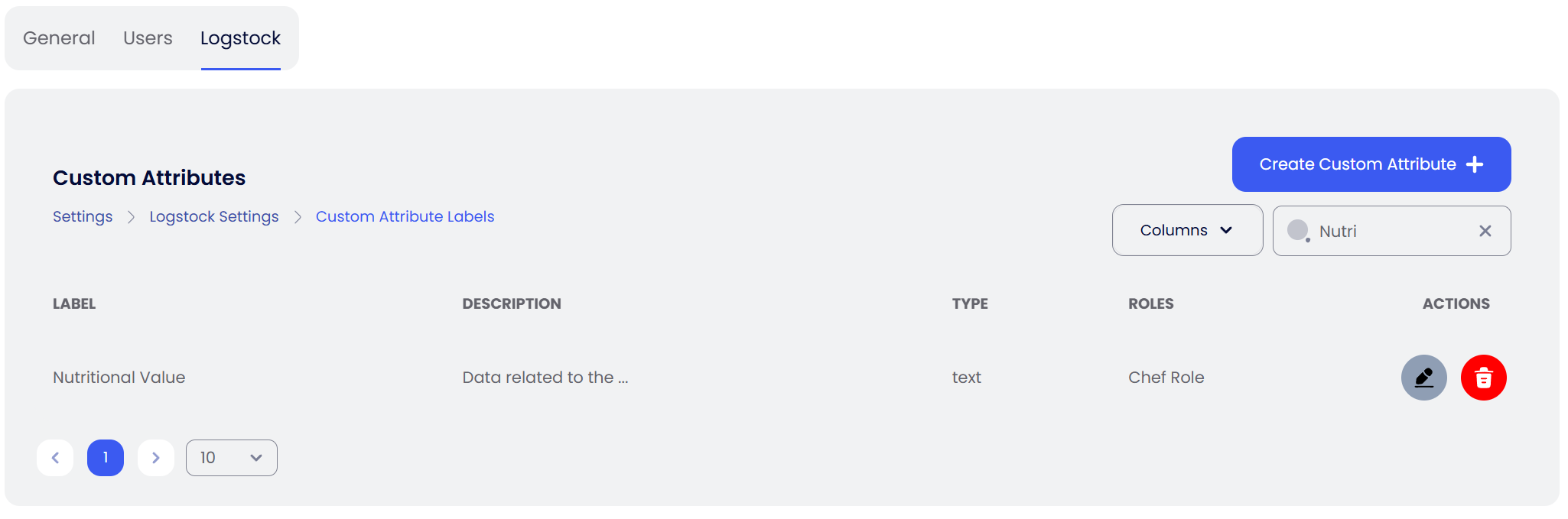Click the Settings breadcrumb link
The height and width of the screenshot is (519, 1568).
83,216
